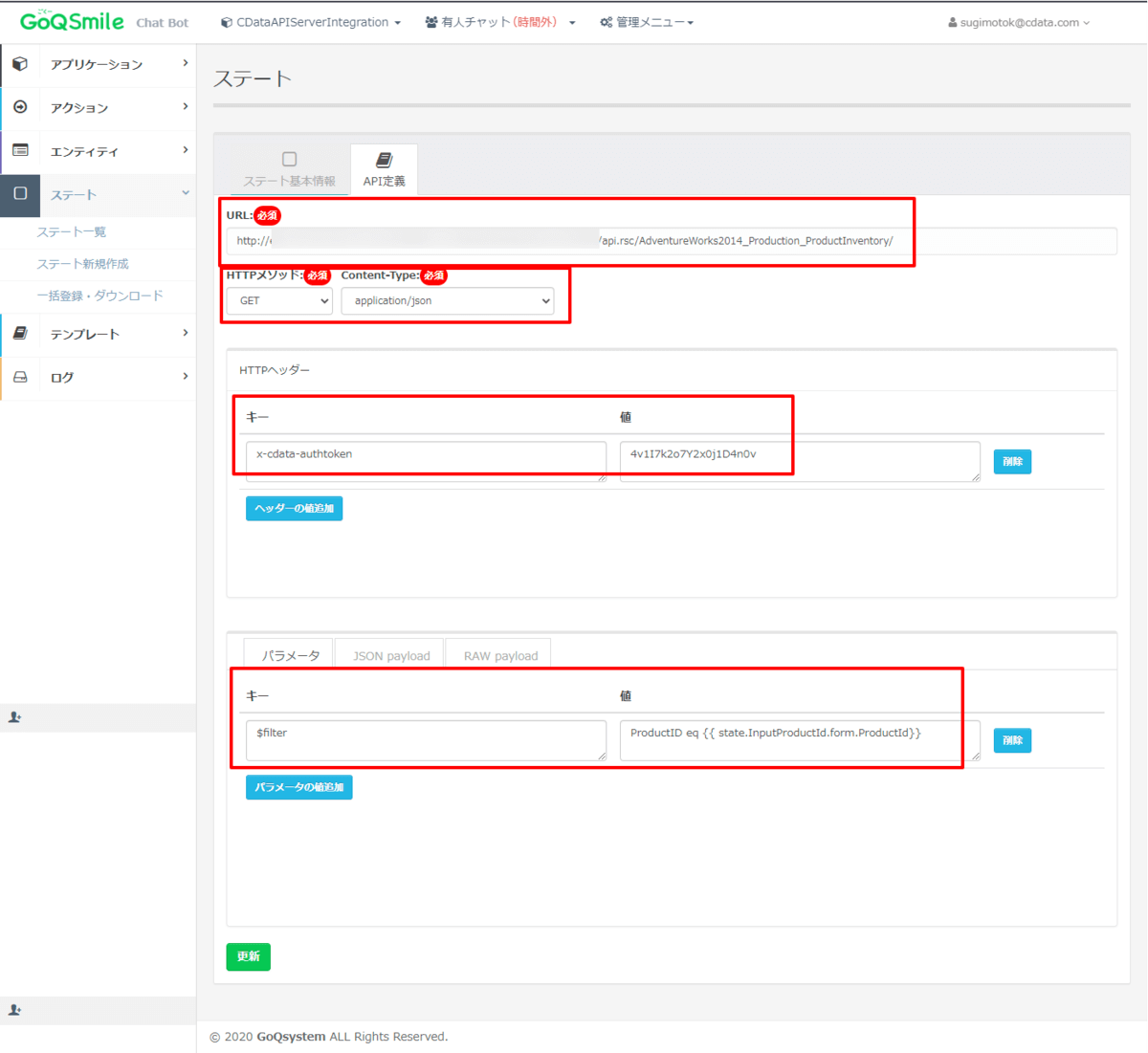Delete the x-cdata-authtoken header row

click(x=1012, y=462)
